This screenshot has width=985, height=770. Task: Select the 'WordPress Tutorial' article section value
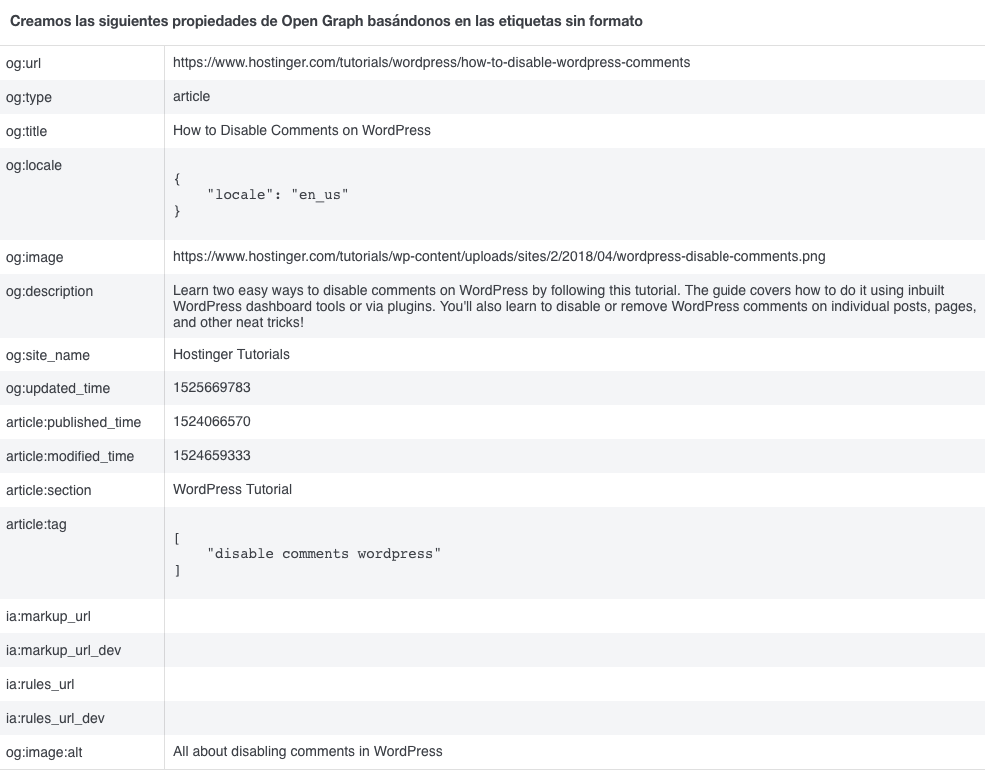point(232,489)
